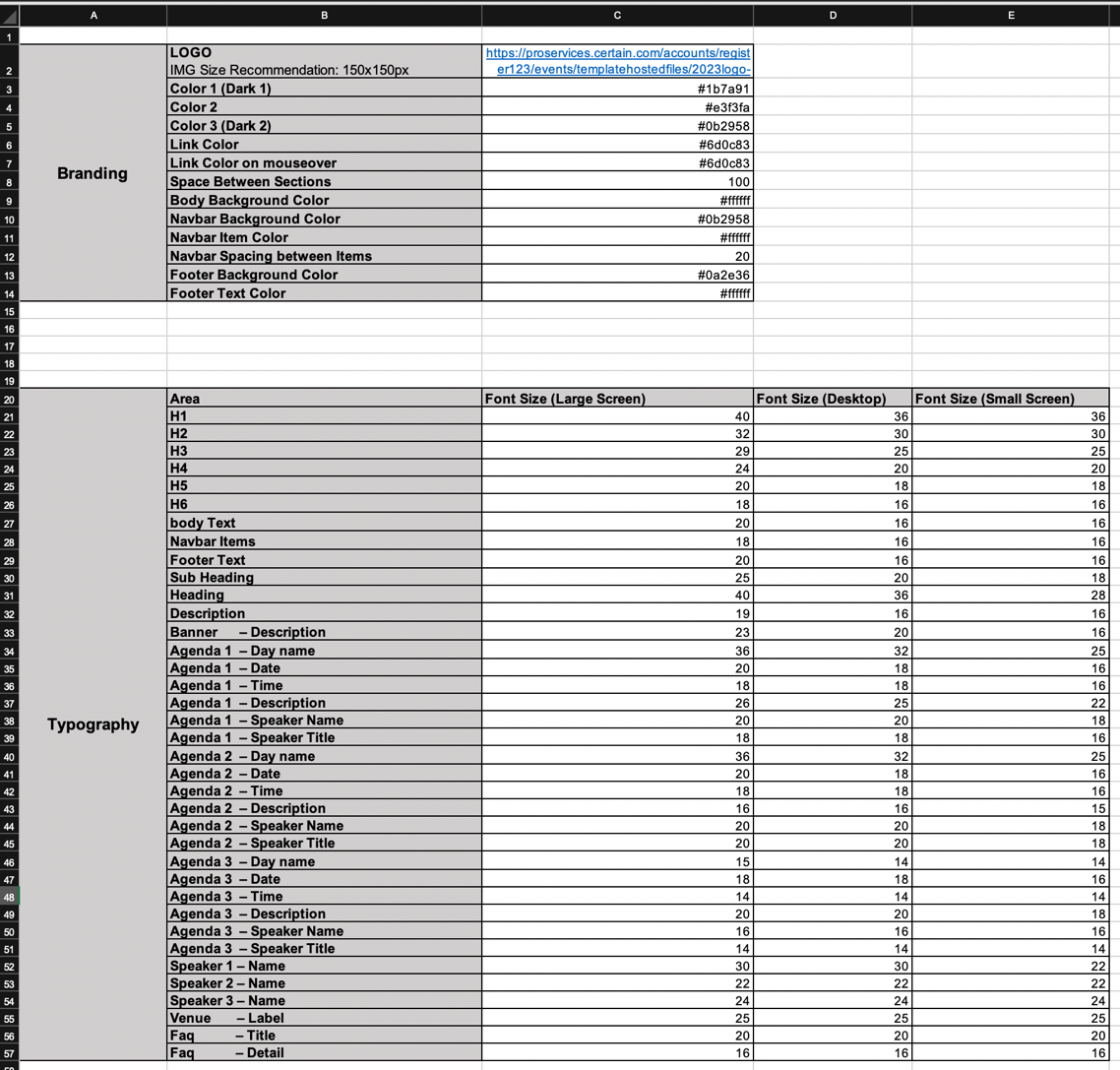This screenshot has height=1070, width=1120.
Task: Select column E header
Action: click(x=1011, y=15)
